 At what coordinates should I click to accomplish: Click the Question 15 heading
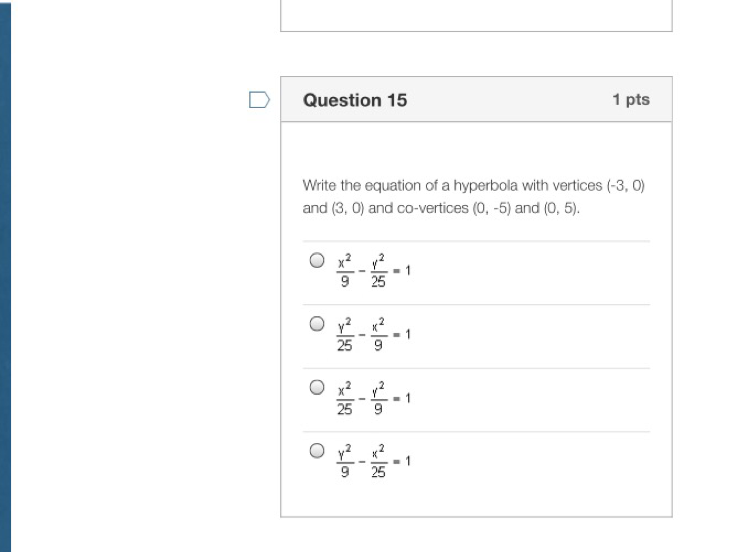[355, 100]
